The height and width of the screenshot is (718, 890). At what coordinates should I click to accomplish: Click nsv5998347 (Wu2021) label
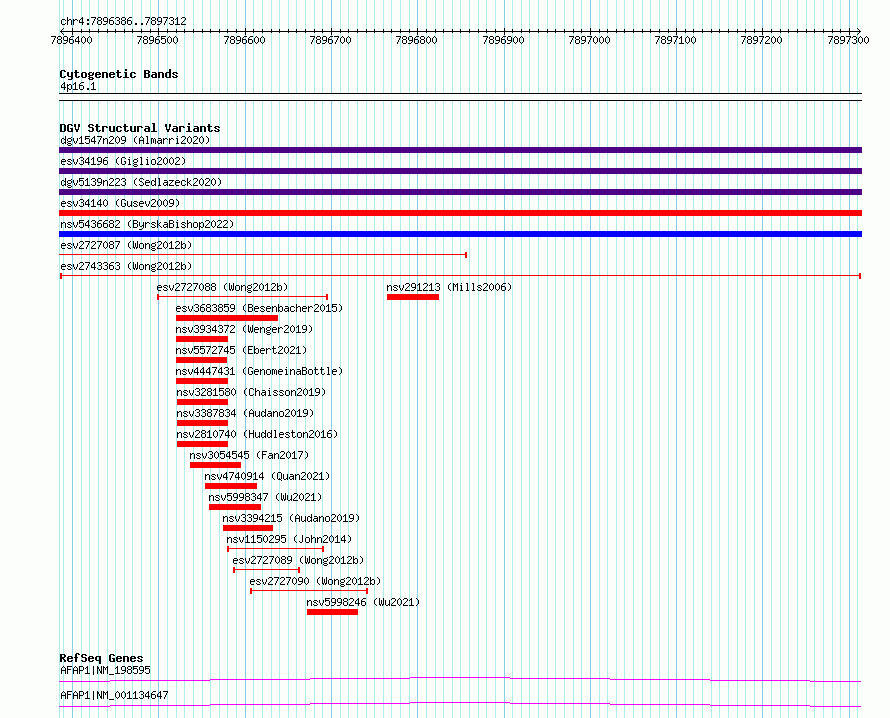(x=265, y=497)
